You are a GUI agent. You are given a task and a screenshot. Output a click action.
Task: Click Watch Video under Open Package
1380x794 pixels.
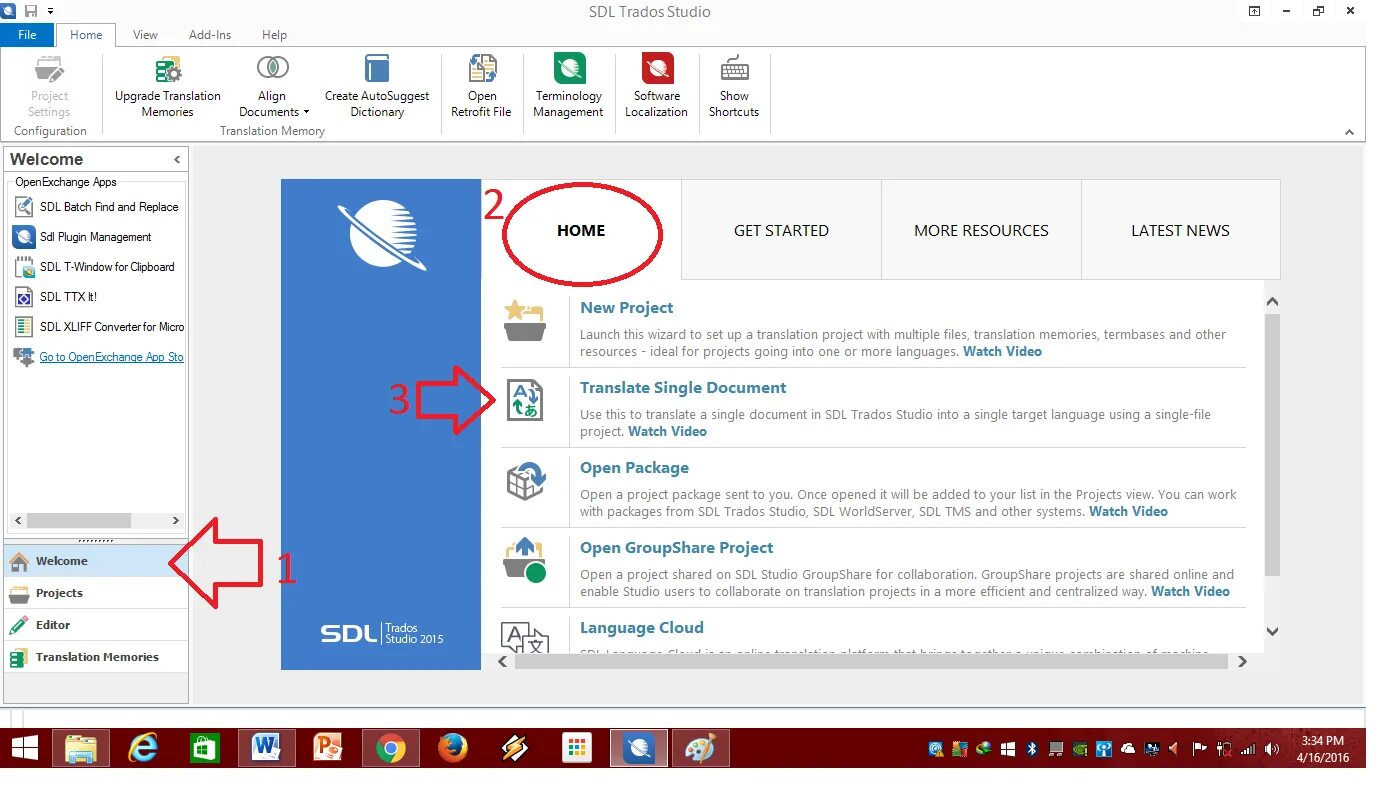pyautogui.click(x=1128, y=511)
